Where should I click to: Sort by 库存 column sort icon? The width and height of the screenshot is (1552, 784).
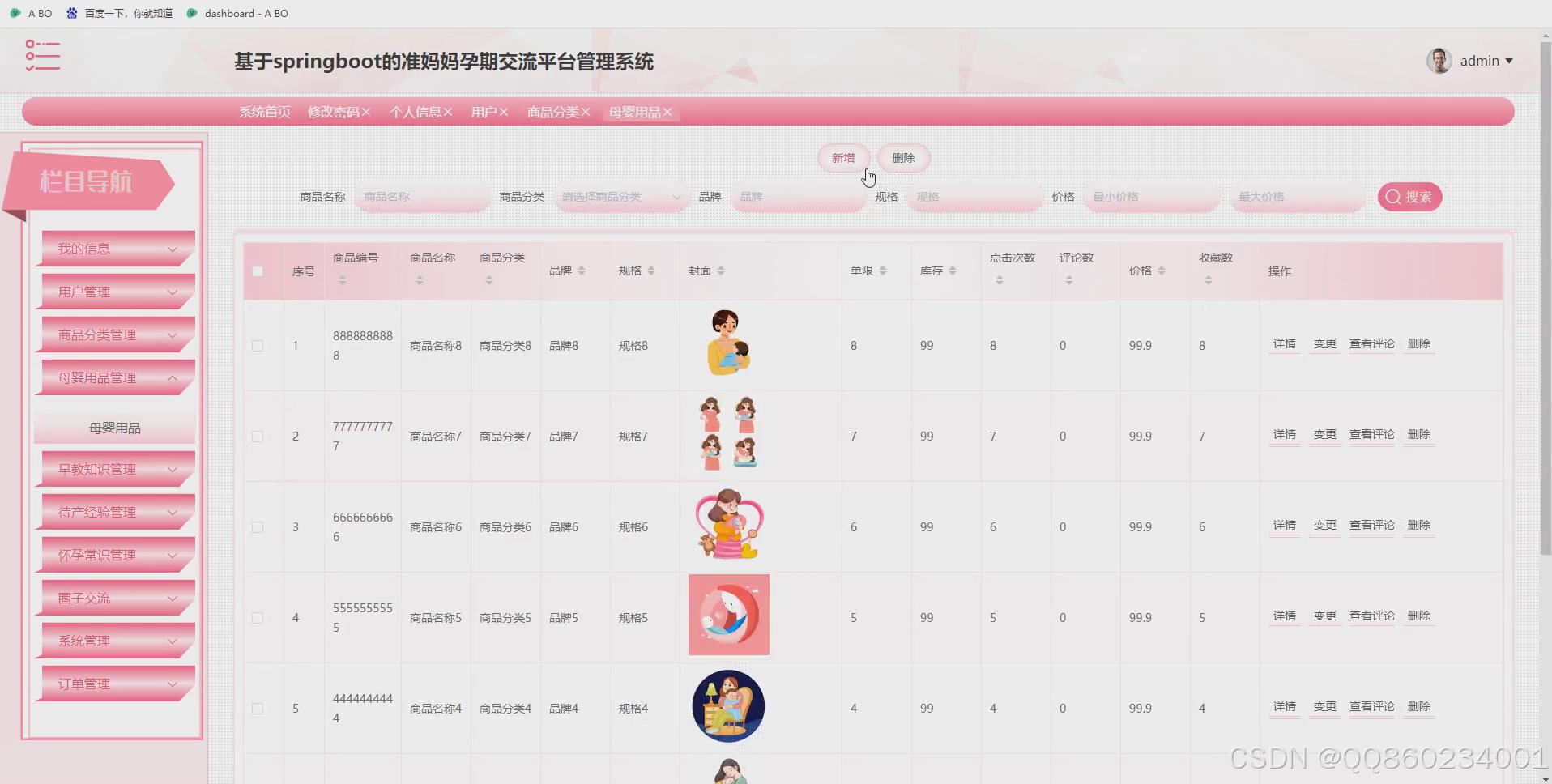tap(953, 271)
